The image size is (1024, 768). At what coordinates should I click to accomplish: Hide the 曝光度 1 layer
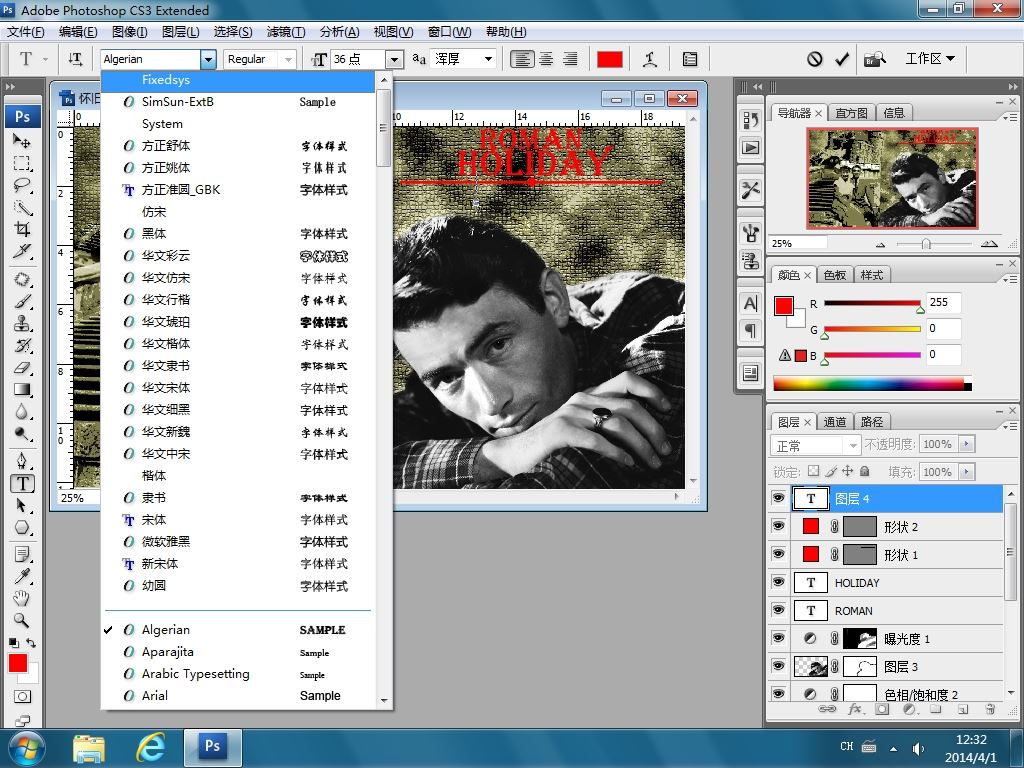coord(778,638)
